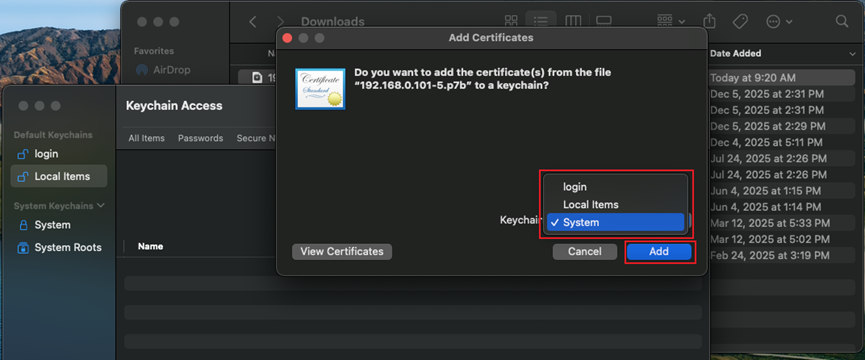Open Finder group-by dropdown
The height and width of the screenshot is (360, 865).
[671, 22]
